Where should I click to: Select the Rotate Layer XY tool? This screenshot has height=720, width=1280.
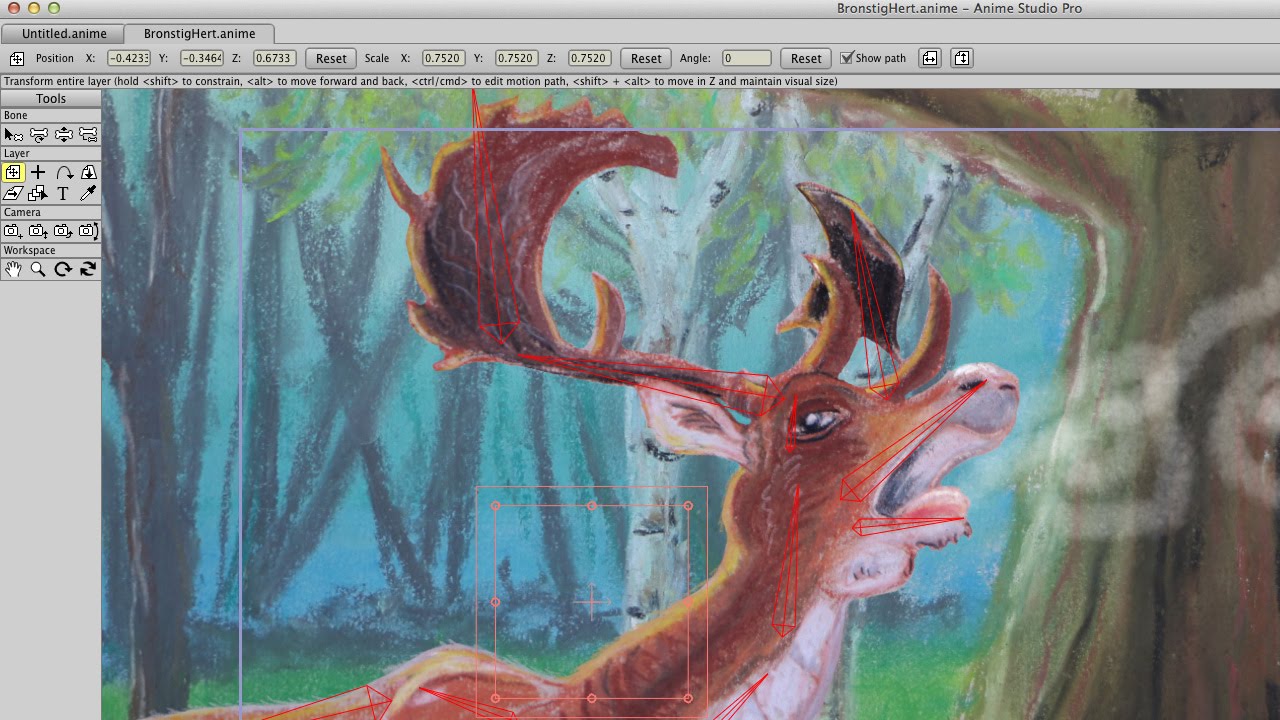[88, 172]
